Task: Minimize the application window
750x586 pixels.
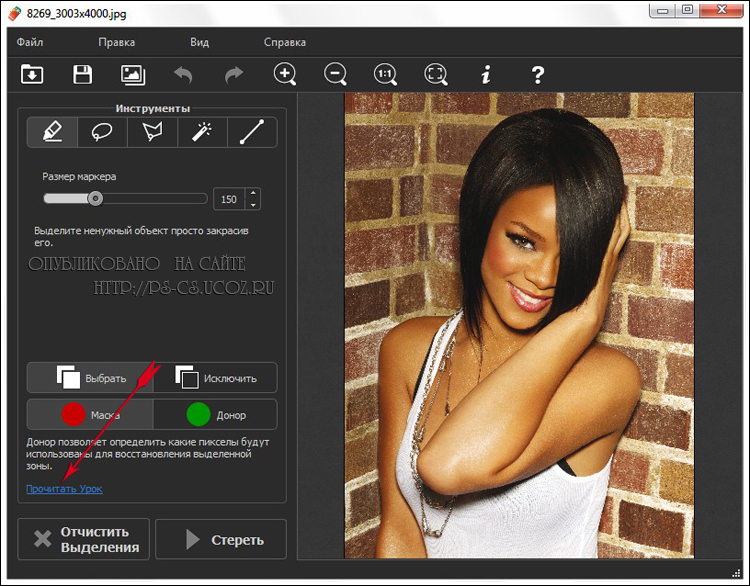Action: pyautogui.click(x=662, y=10)
